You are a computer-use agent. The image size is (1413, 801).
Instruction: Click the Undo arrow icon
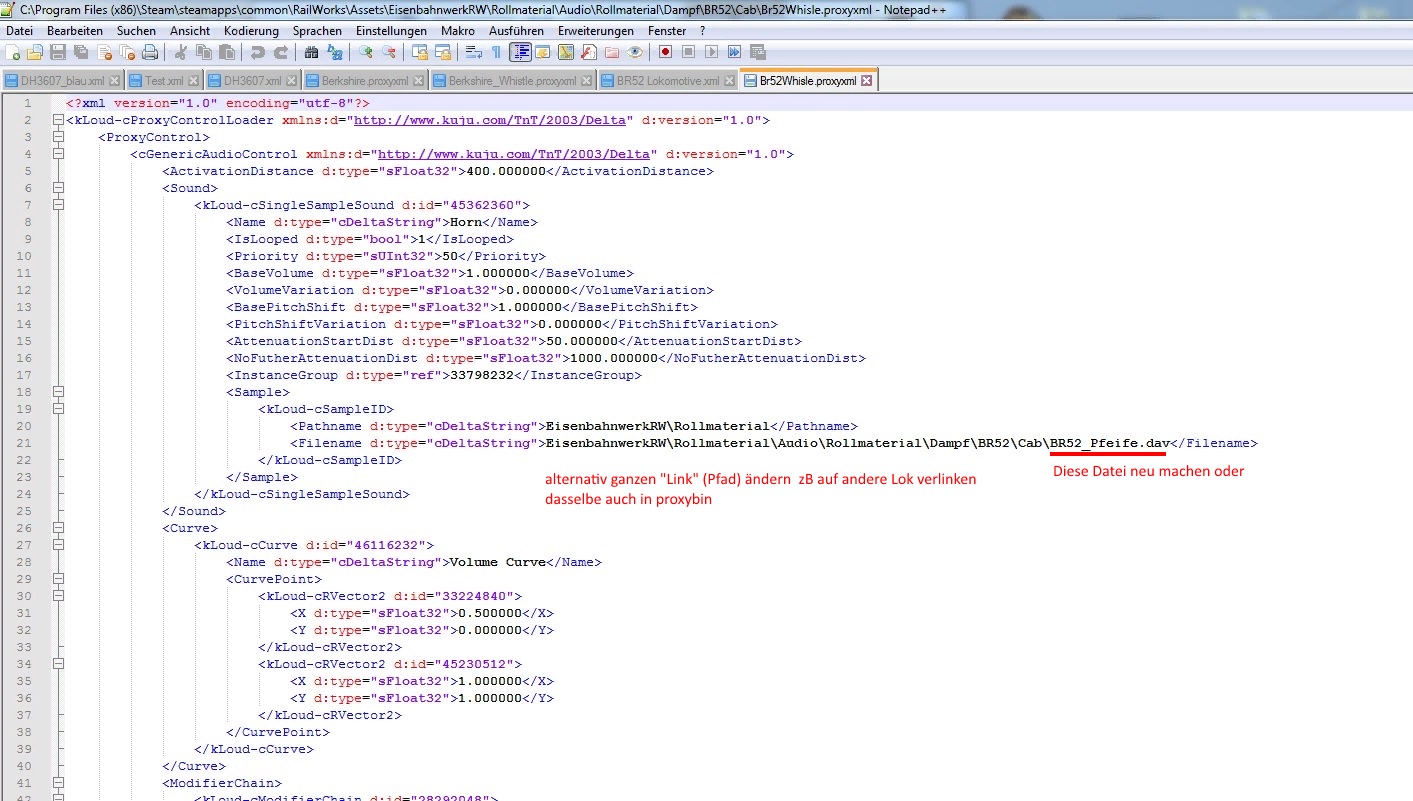point(258,52)
